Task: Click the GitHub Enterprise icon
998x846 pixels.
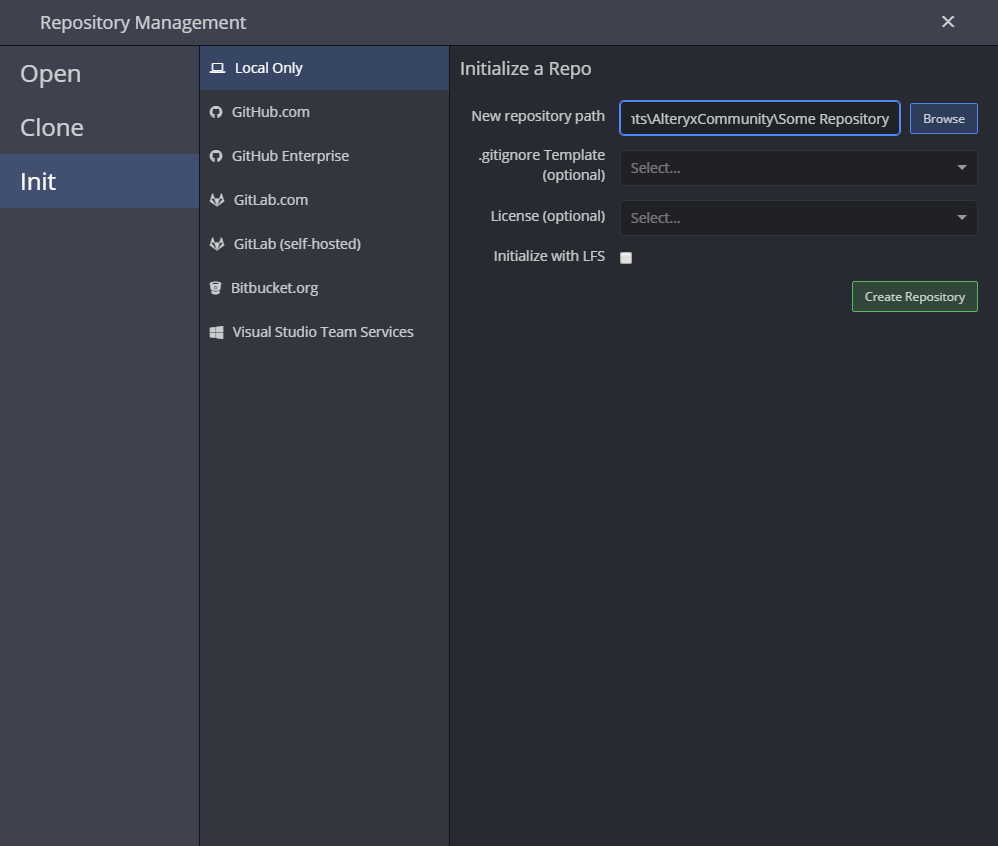Action: (x=216, y=156)
